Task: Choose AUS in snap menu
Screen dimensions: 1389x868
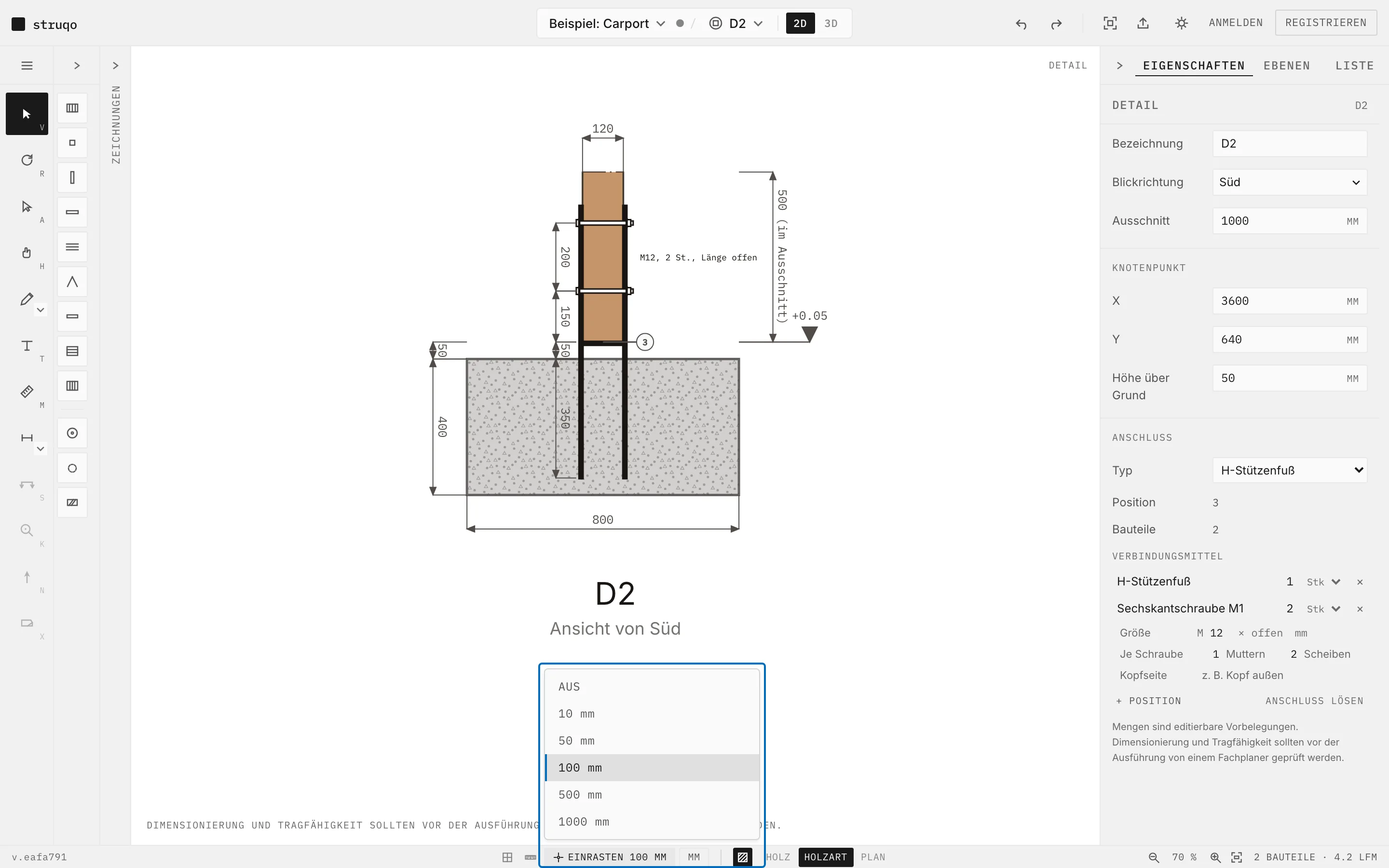Action: tap(652, 687)
